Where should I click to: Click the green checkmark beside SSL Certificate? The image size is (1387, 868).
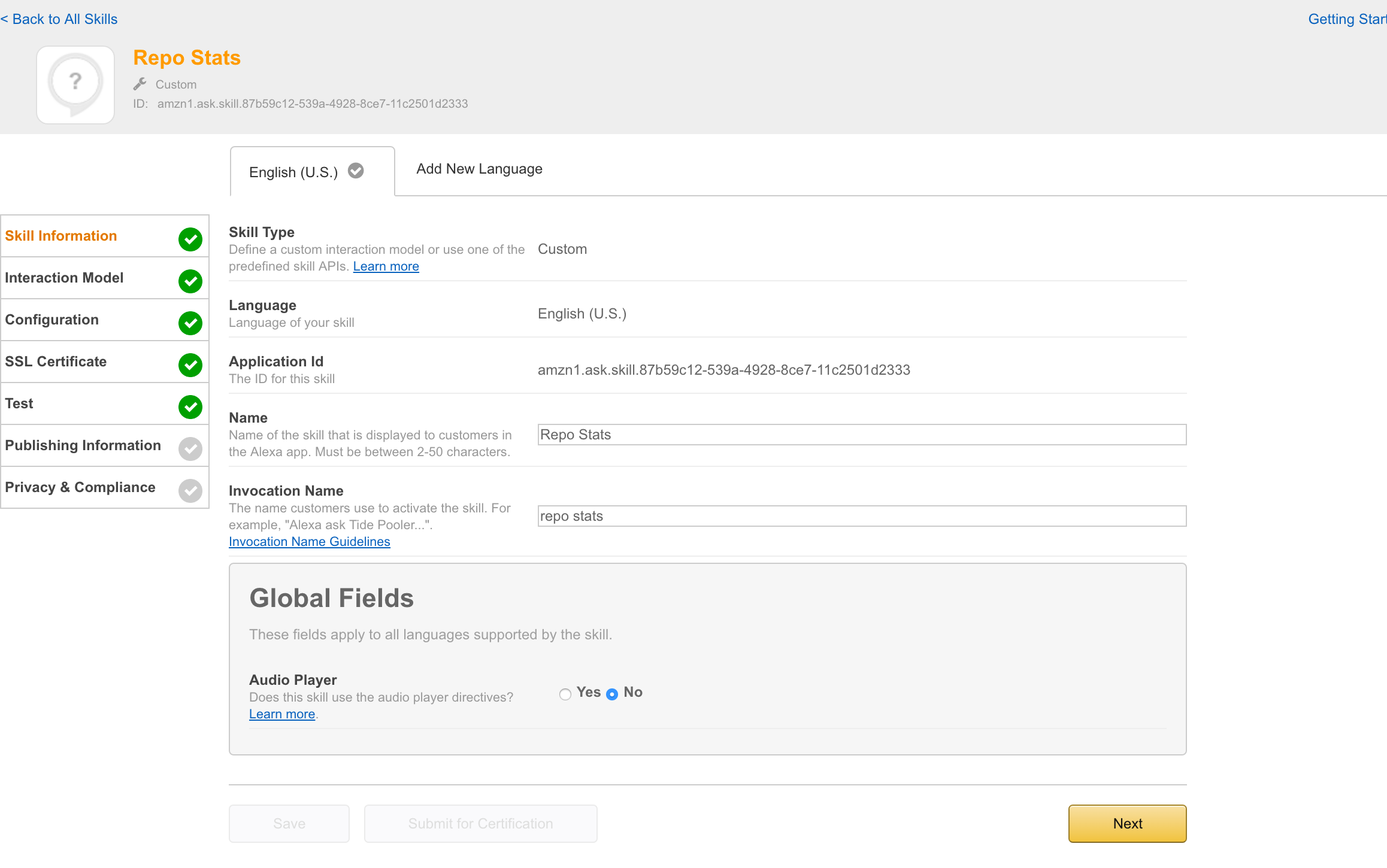click(x=190, y=365)
